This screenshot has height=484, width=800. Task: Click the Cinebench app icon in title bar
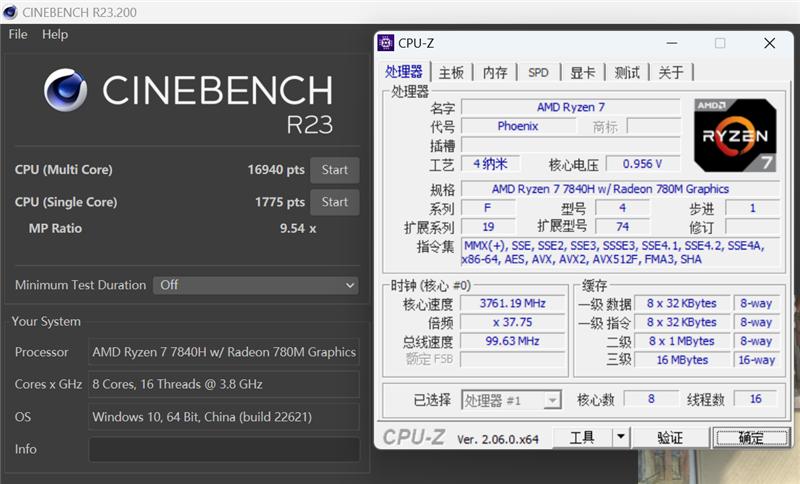point(10,12)
